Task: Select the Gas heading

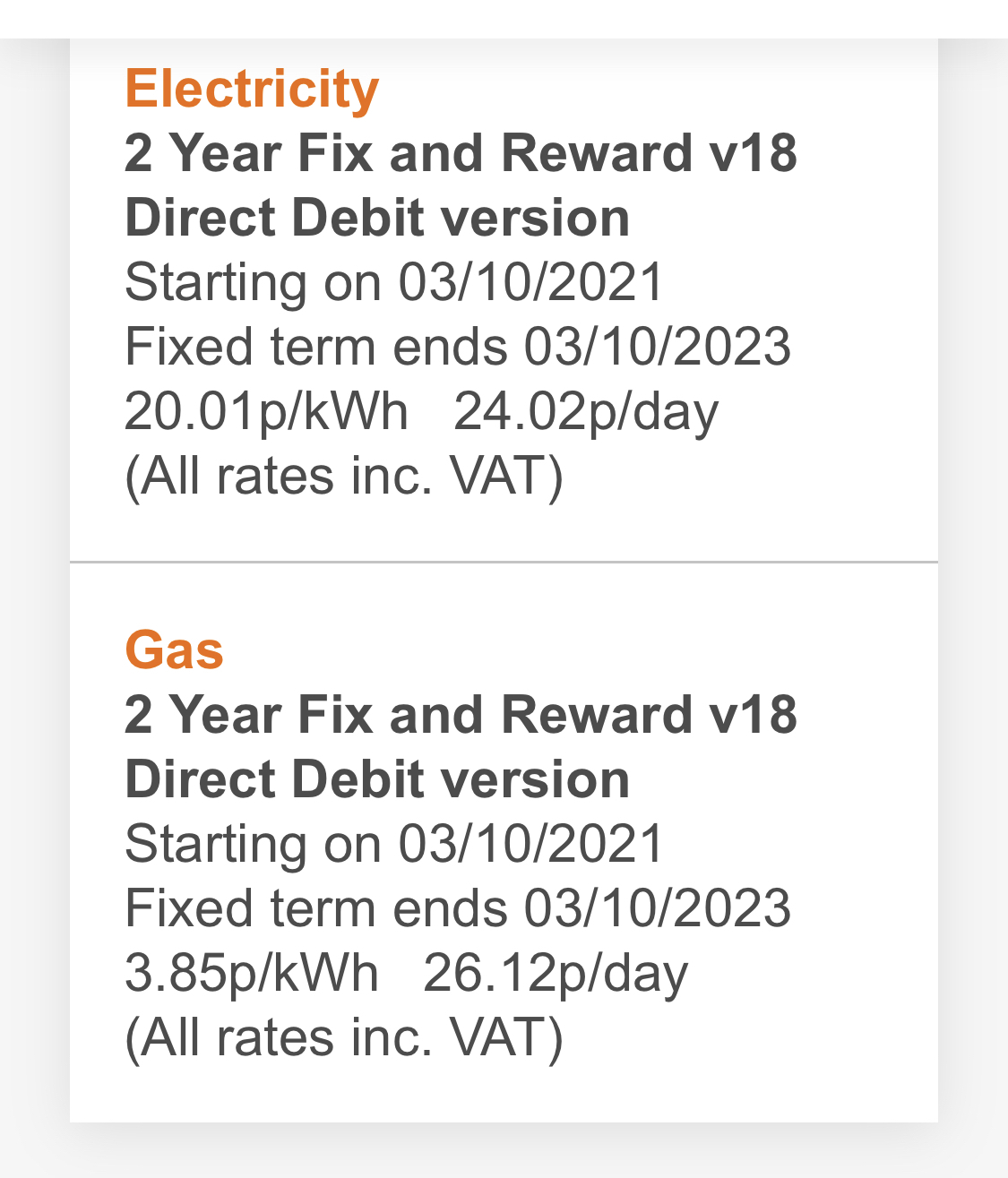Action: (174, 649)
